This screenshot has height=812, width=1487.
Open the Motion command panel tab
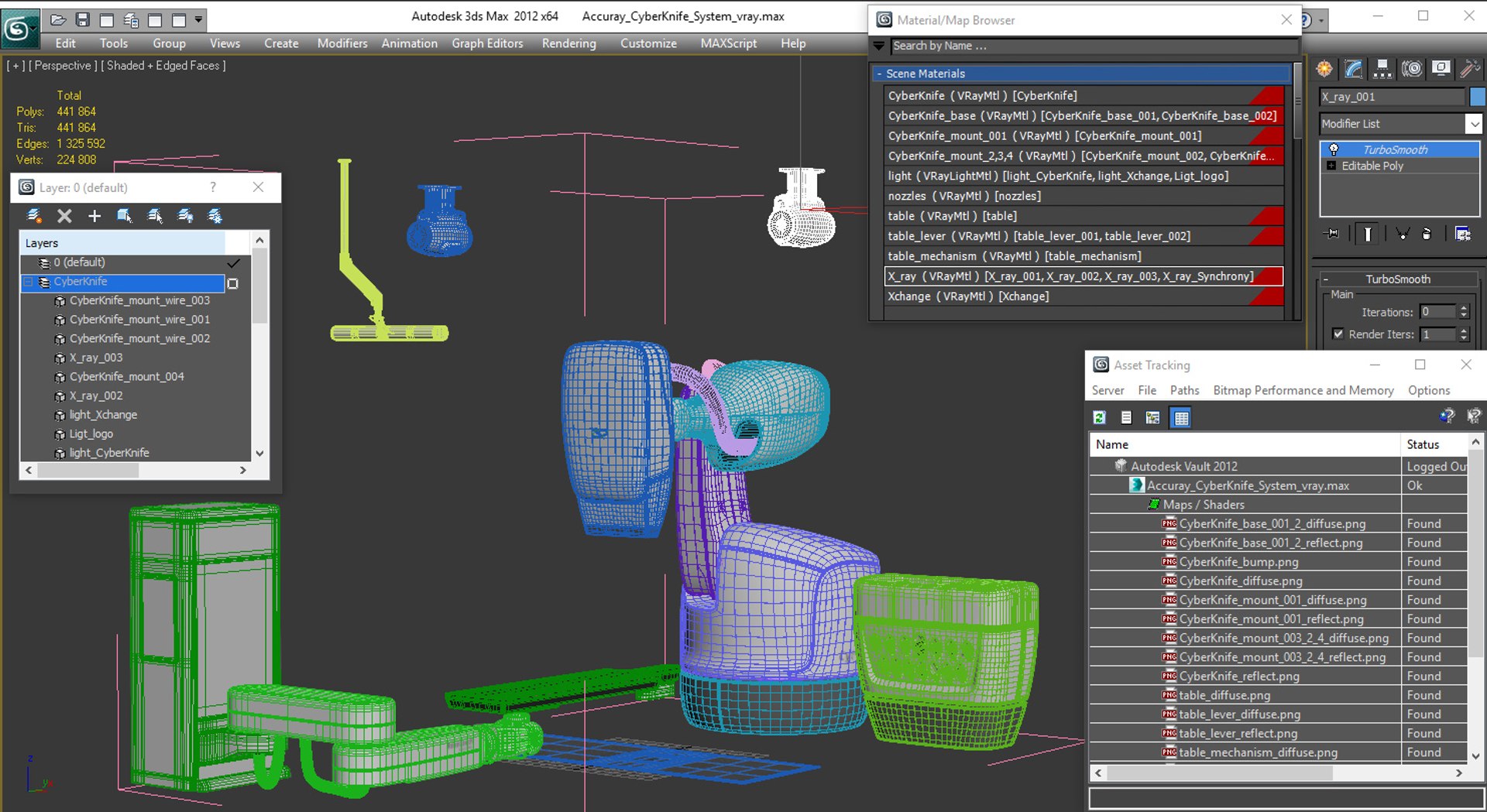pos(1412,69)
